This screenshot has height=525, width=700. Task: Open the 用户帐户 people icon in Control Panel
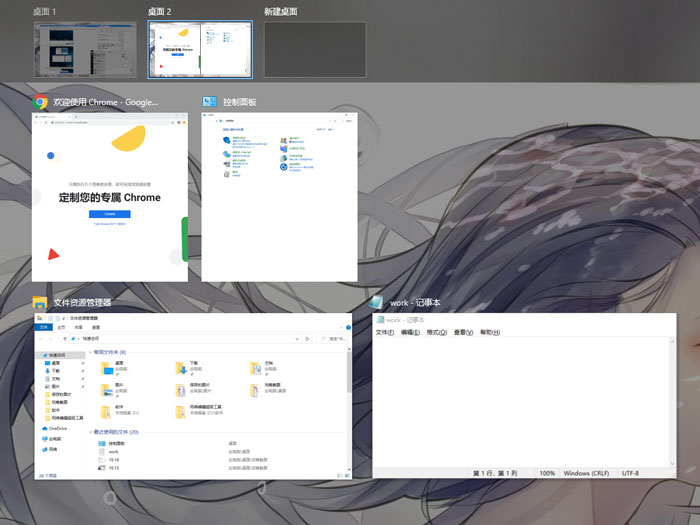pyautogui.click(x=283, y=141)
